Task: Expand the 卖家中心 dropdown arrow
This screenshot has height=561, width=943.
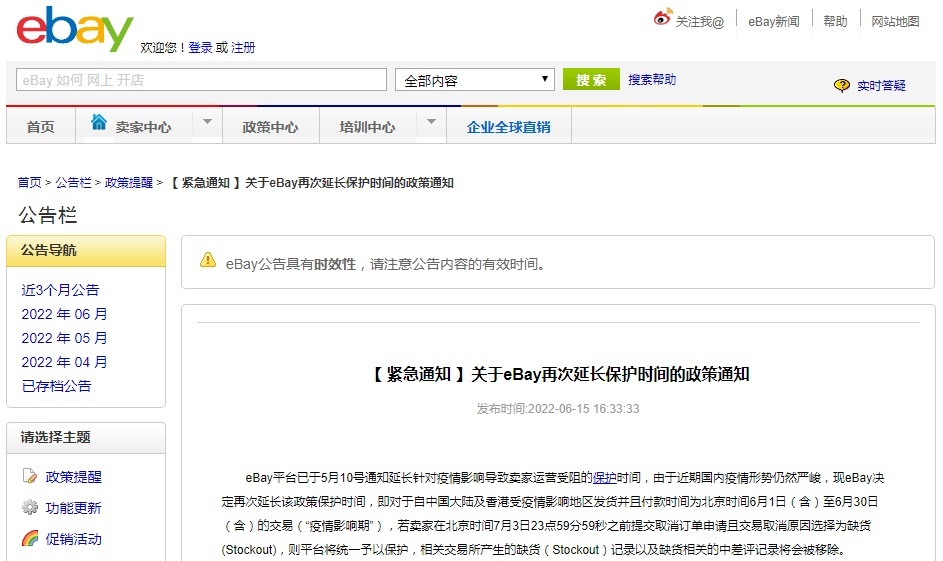Action: click(x=207, y=121)
